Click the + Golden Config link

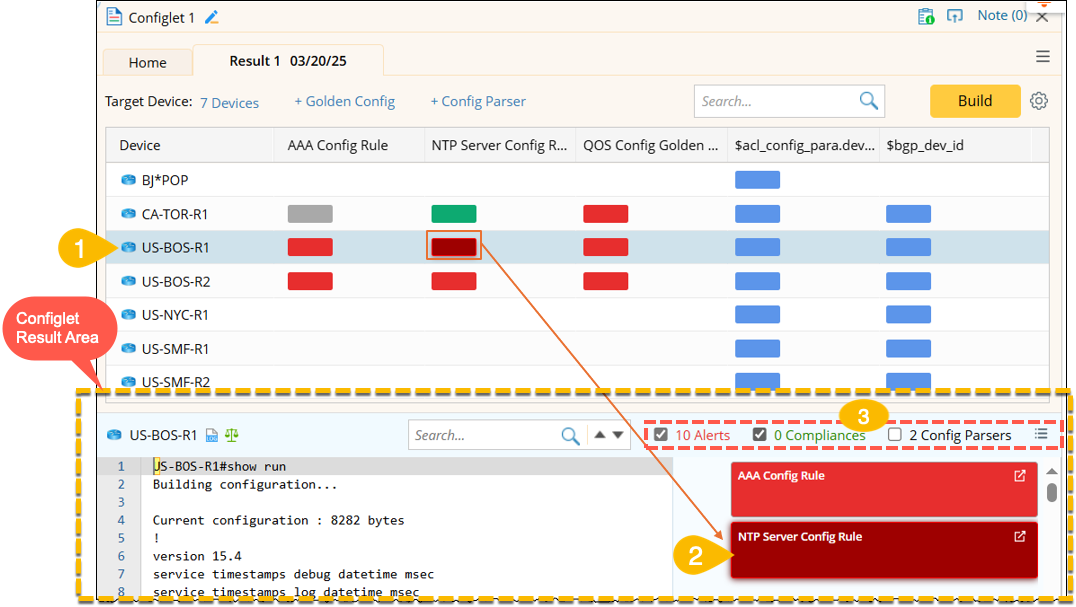pyautogui.click(x=344, y=102)
